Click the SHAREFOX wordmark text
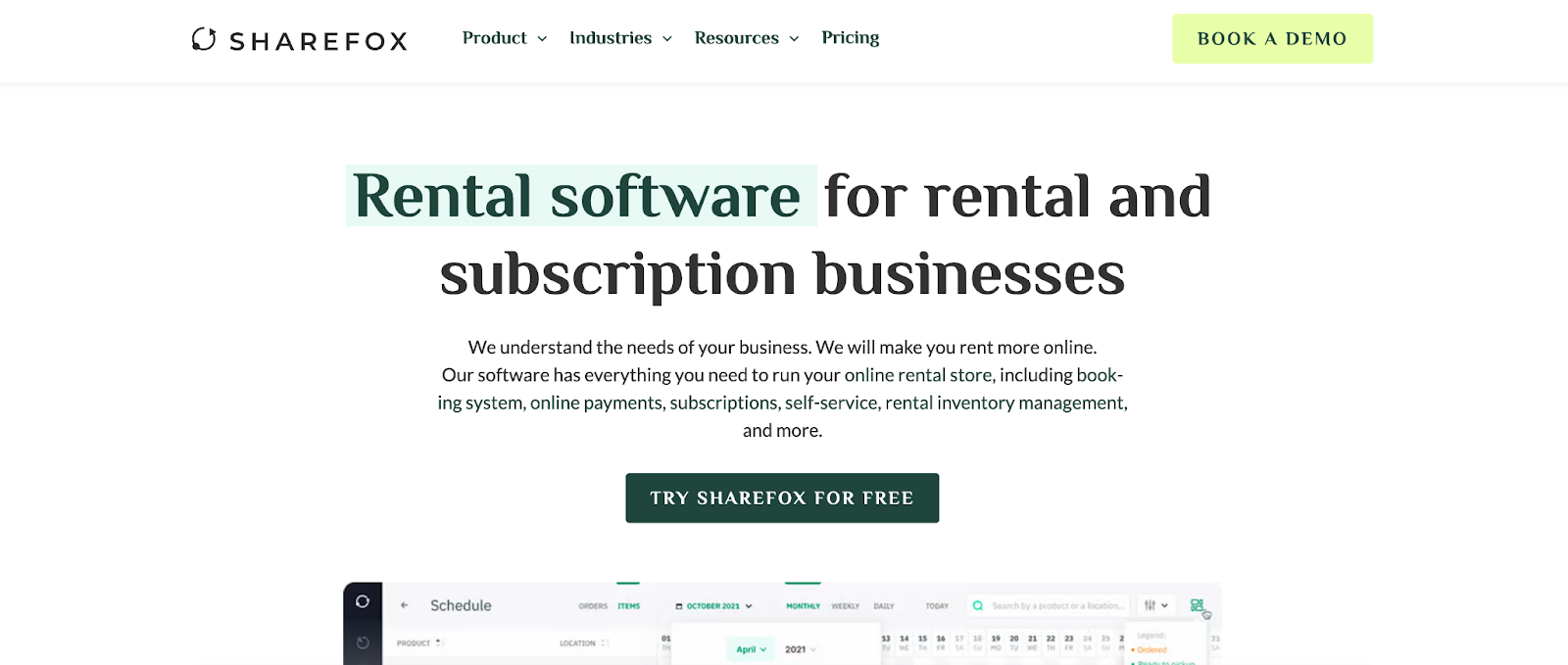 tap(318, 41)
